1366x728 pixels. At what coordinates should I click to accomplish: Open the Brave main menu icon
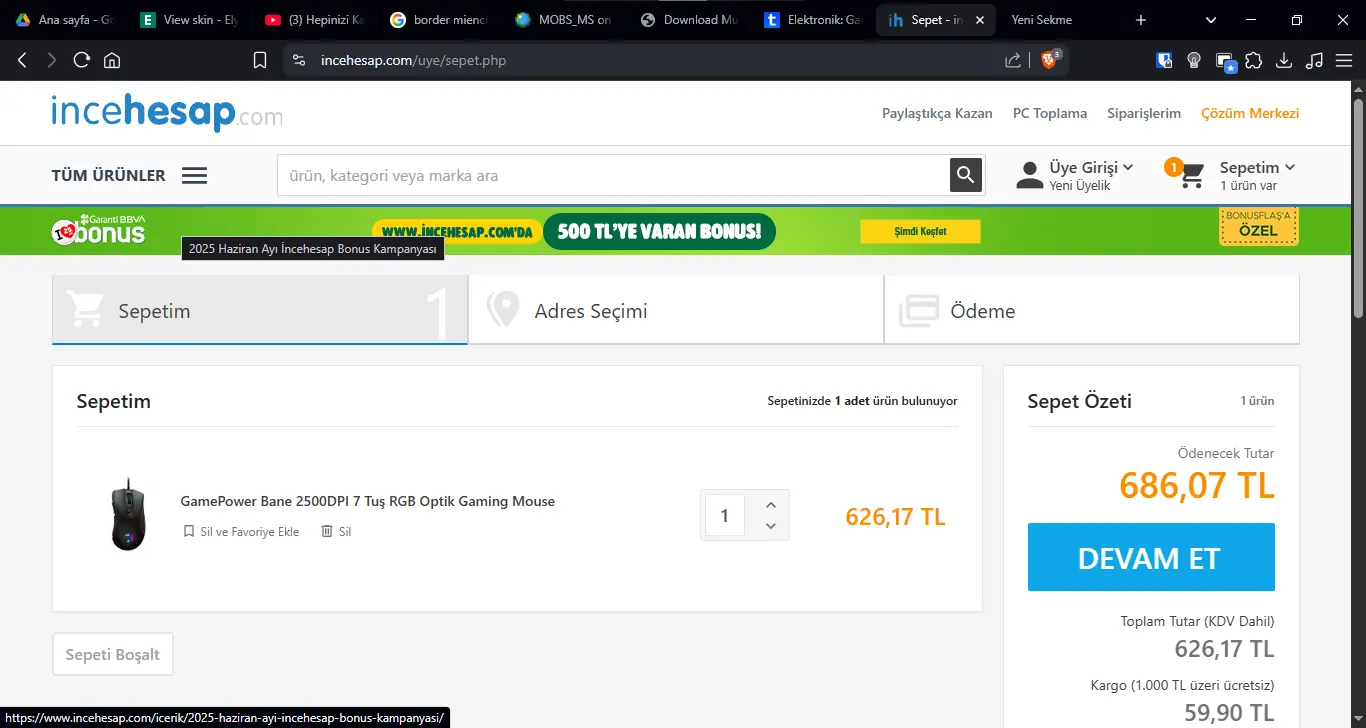click(x=1345, y=60)
